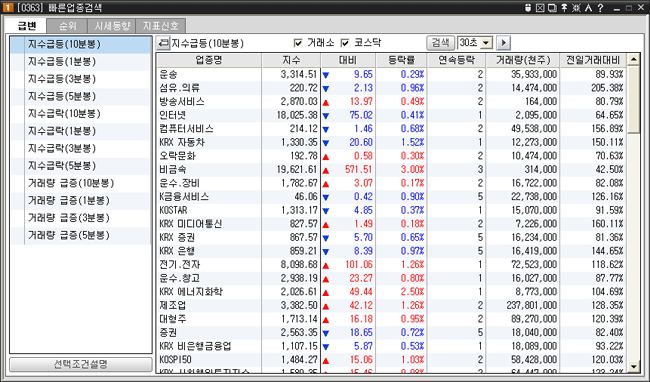Click the pushpin icon in title bar
Image resolution: width=650 pixels, height=382 pixels.
[564, 8]
